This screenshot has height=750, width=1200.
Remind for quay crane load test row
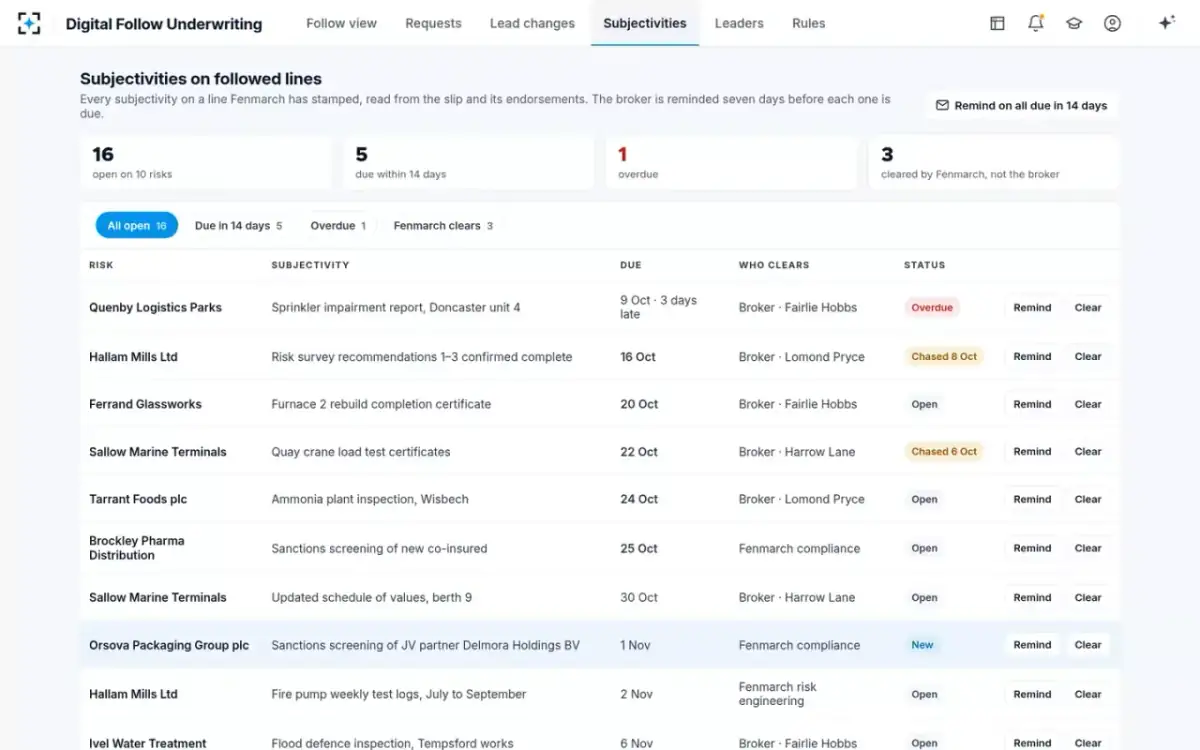tap(1032, 452)
